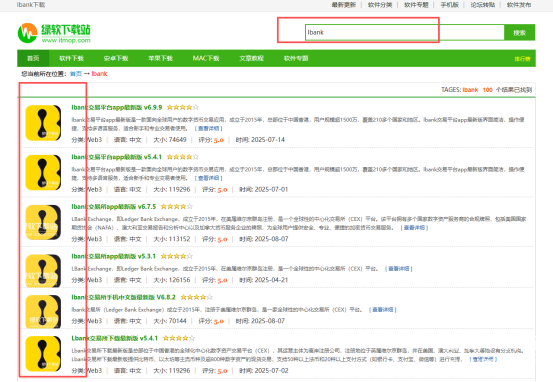Open the LBank icon for V6.8.2 result

coord(43,312)
